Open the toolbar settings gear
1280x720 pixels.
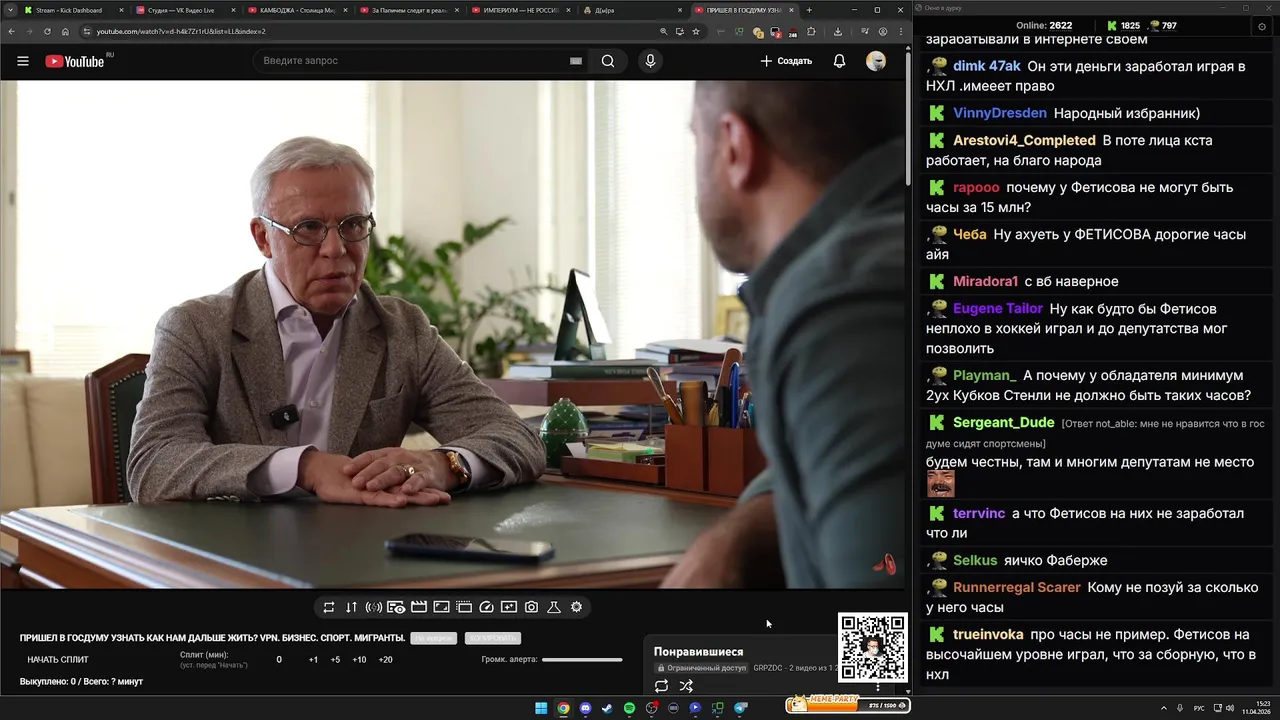tap(577, 607)
